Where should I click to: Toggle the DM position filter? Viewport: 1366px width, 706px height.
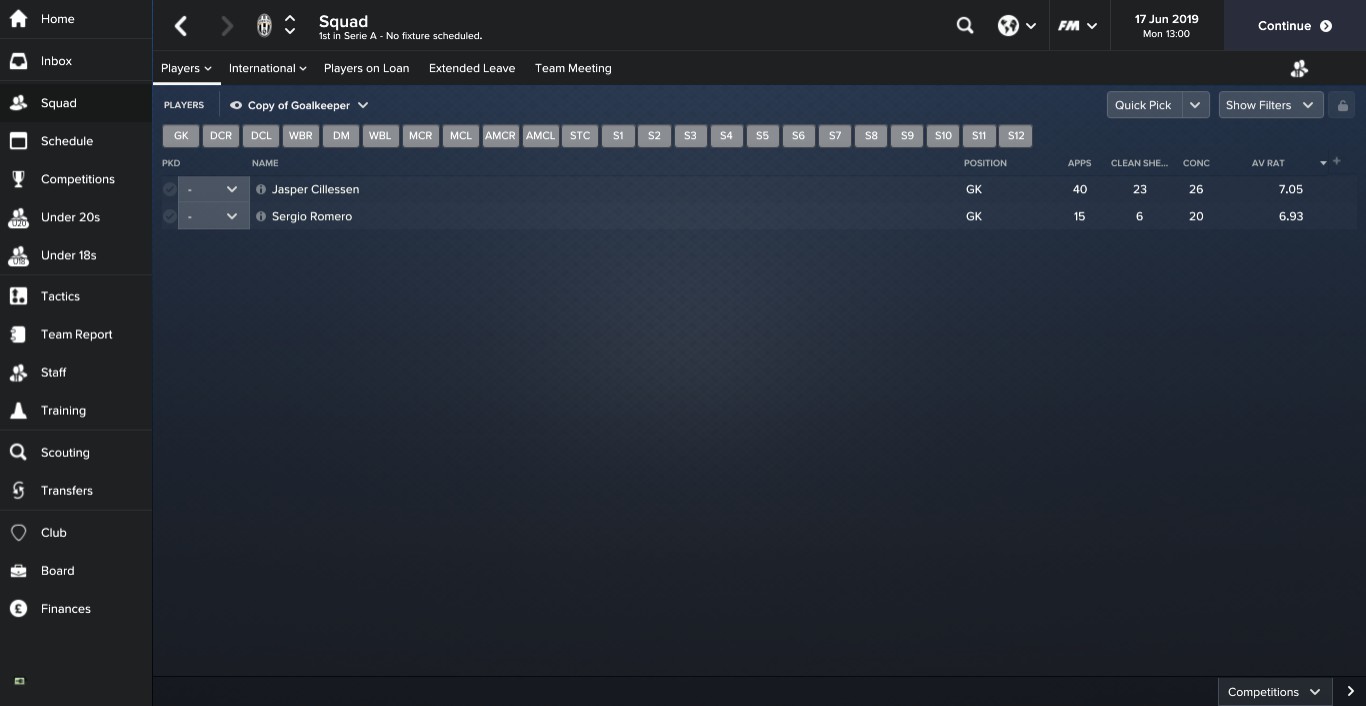341,136
